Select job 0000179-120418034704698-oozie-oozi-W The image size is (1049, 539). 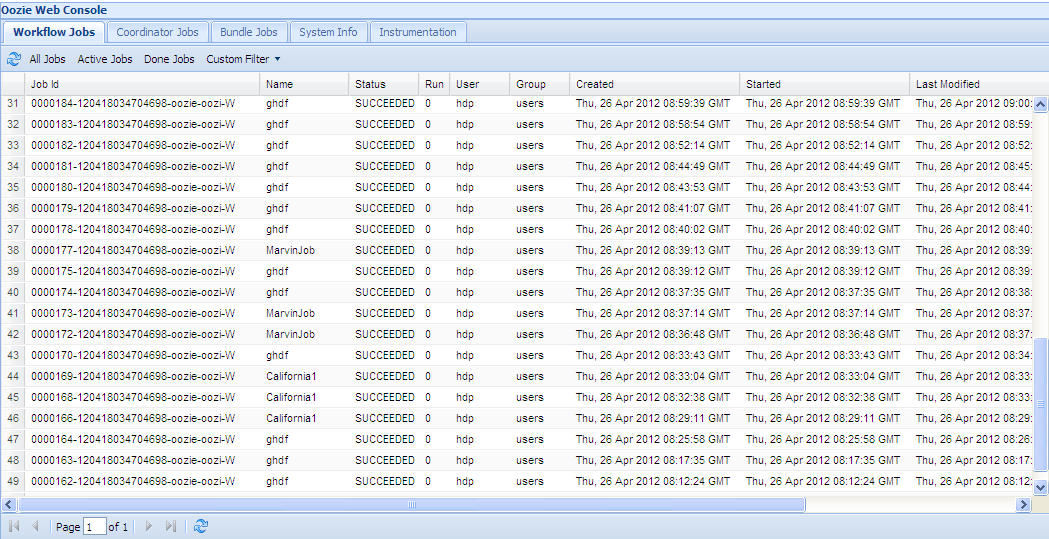click(x=133, y=209)
